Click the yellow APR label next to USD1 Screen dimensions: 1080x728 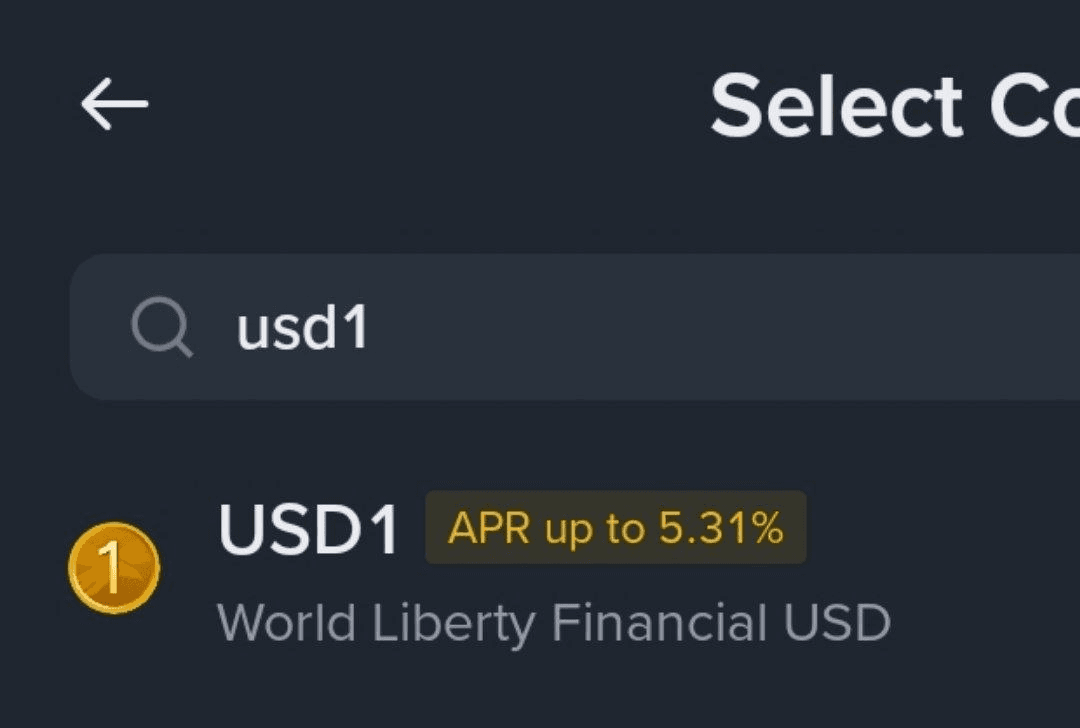click(x=615, y=527)
